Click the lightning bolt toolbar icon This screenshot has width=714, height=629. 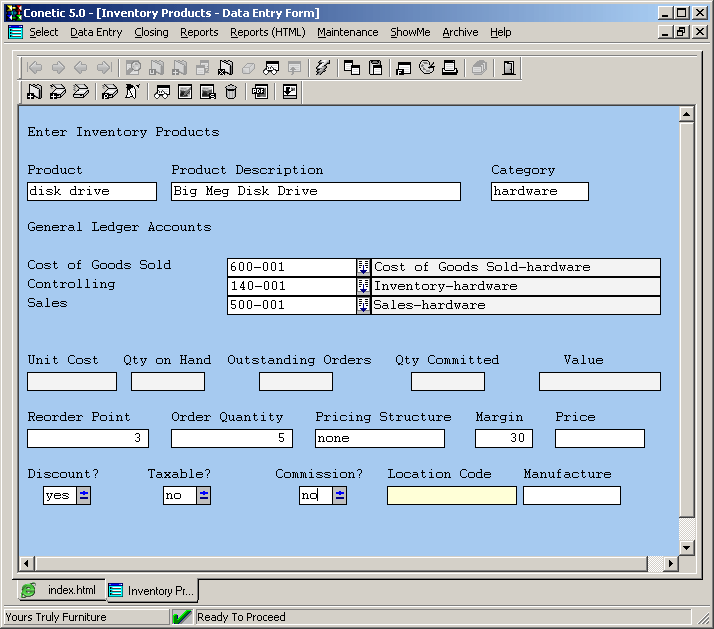pos(322,68)
